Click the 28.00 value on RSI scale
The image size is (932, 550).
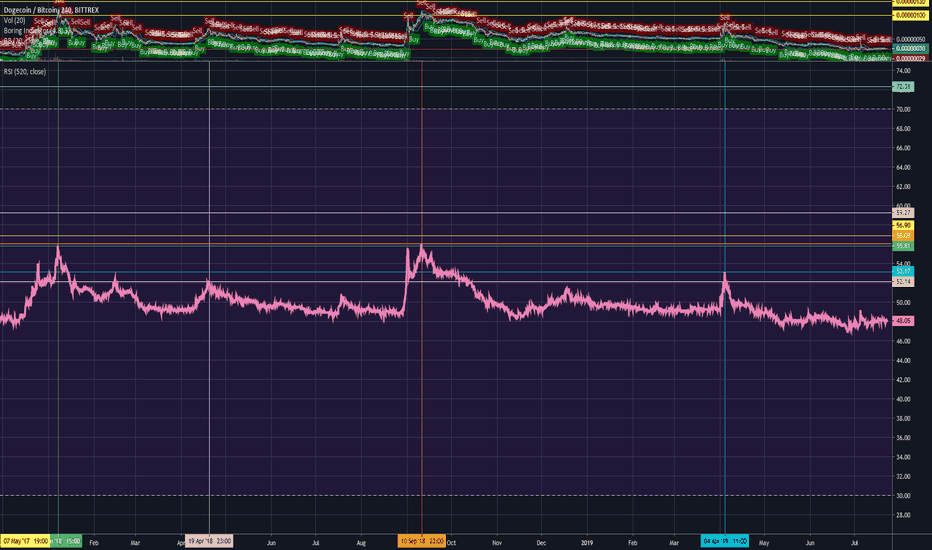[903, 515]
